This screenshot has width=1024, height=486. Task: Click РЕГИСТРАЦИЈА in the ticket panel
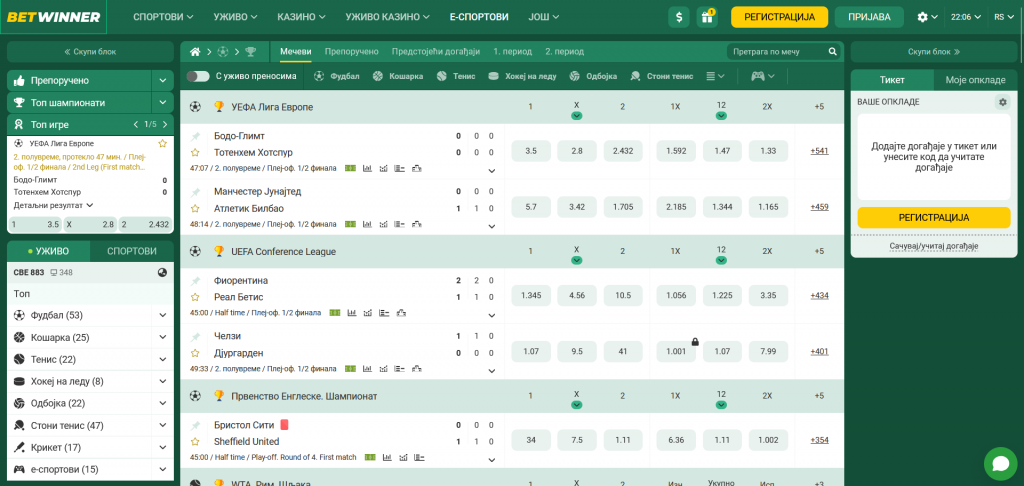pyautogui.click(x=934, y=218)
